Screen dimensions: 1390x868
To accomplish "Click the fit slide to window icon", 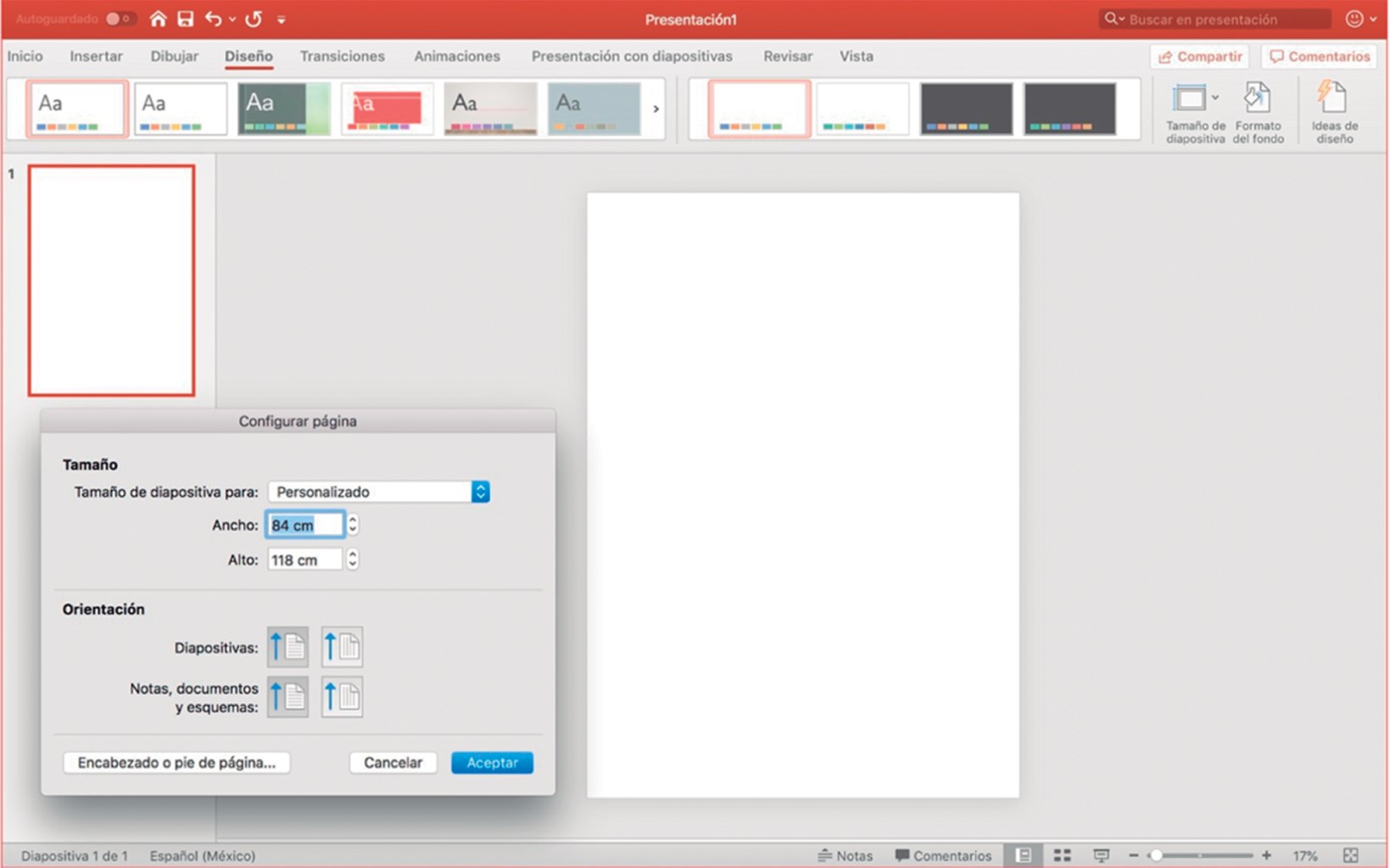I will [x=1351, y=855].
